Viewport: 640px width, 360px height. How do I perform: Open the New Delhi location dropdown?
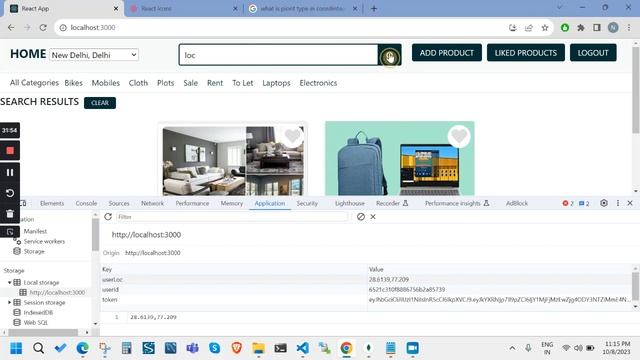coord(94,55)
